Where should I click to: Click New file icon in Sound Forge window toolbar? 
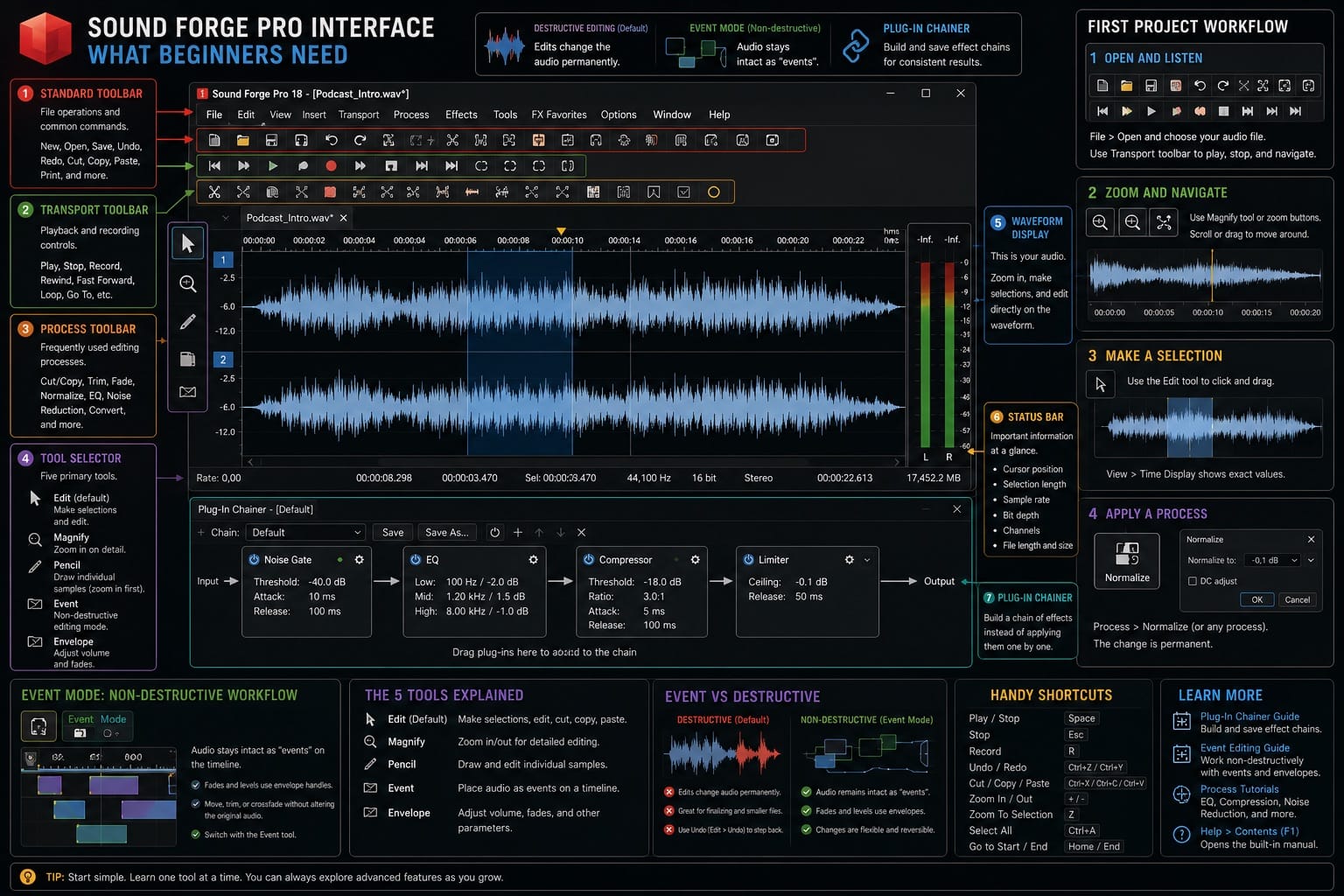click(x=214, y=140)
